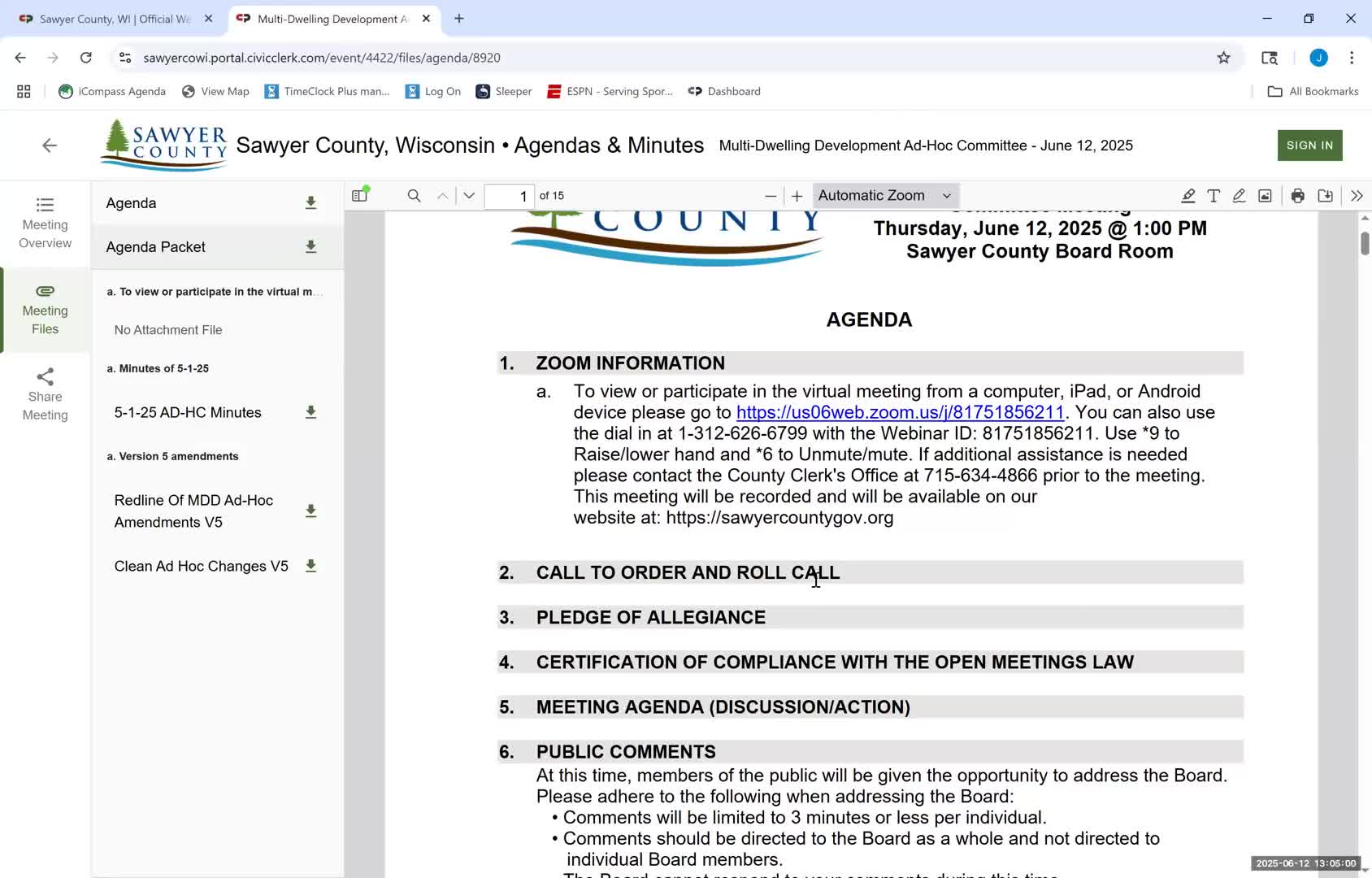Switch to Sawyer County WI browser tab
The height and width of the screenshot is (878, 1372).
click(114, 19)
